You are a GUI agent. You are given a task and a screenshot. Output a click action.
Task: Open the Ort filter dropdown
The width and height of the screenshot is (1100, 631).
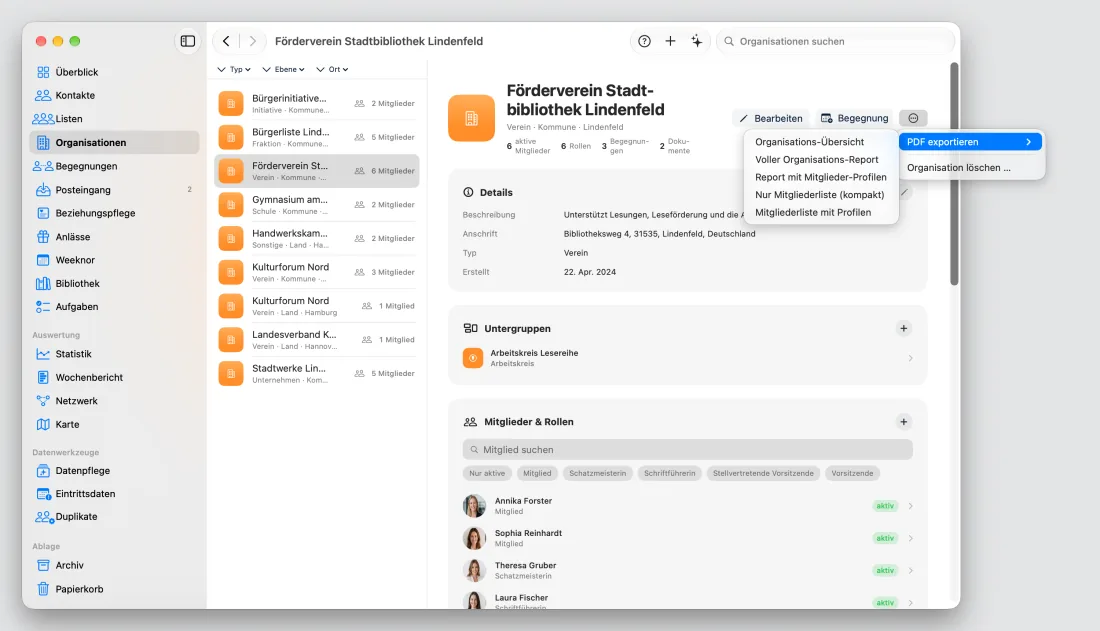332,69
